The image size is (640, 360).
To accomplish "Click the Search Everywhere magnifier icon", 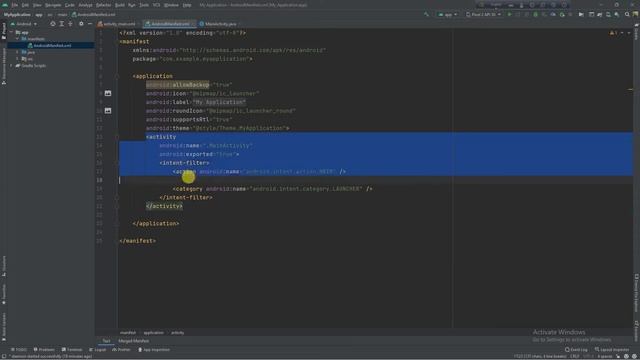I will 627,14.
